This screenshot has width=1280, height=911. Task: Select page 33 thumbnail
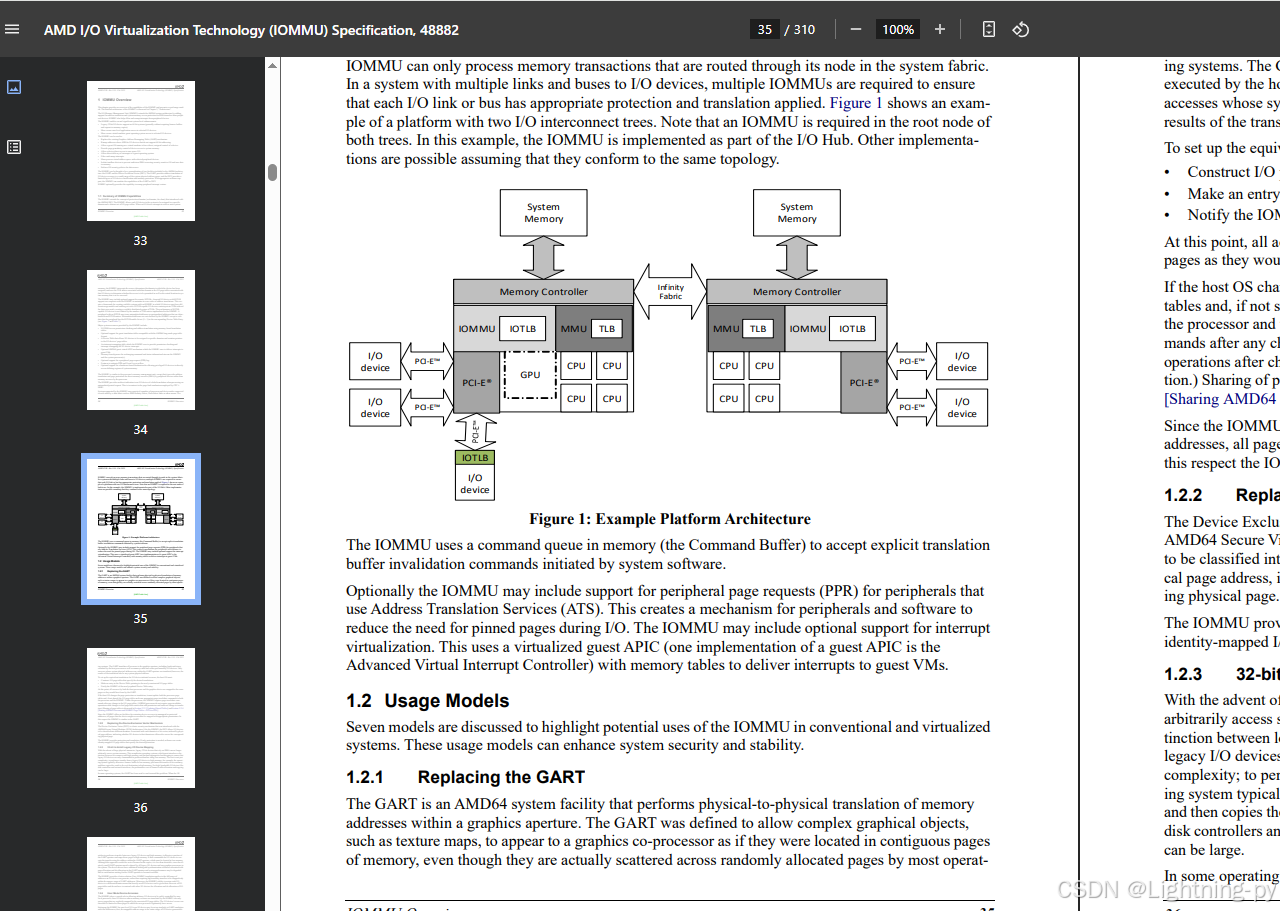pyautogui.click(x=140, y=152)
